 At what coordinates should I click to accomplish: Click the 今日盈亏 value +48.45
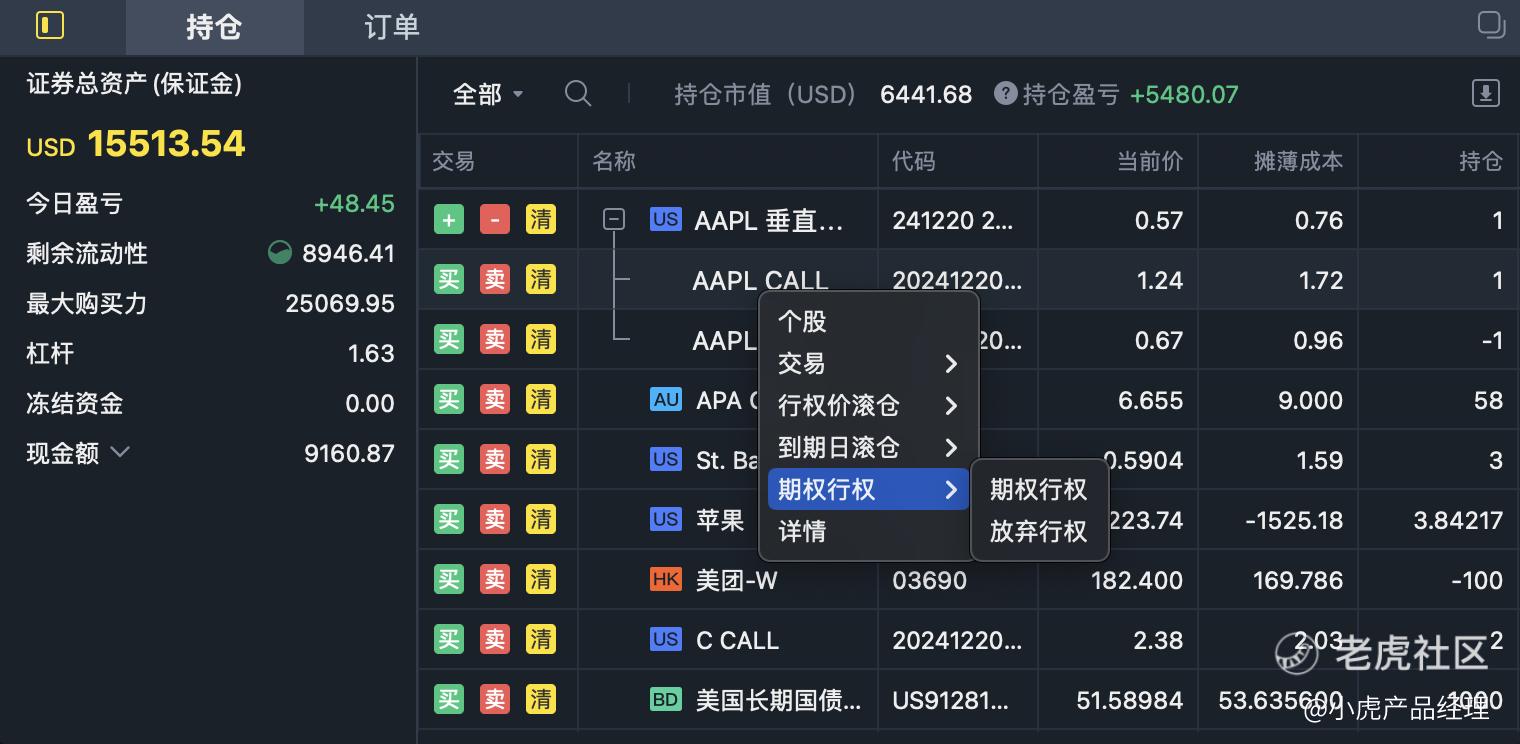click(354, 203)
